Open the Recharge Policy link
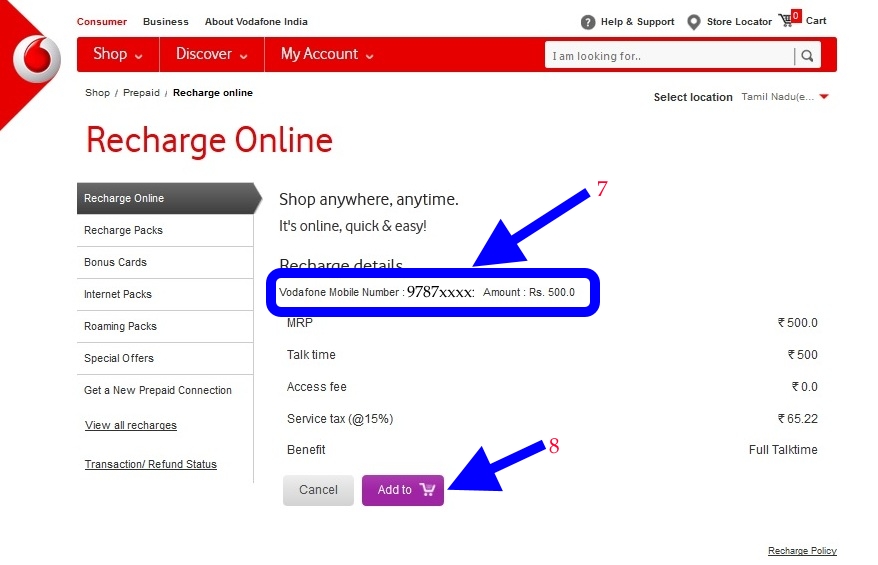 point(802,550)
